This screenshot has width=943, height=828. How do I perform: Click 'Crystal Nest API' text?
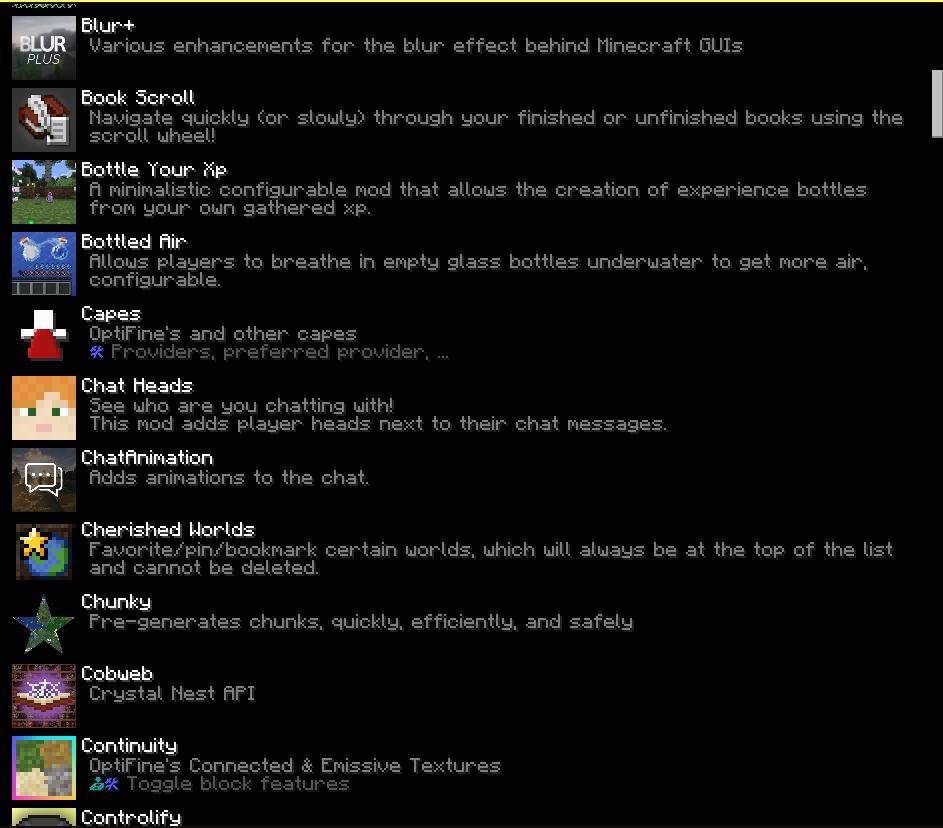[x=173, y=694]
